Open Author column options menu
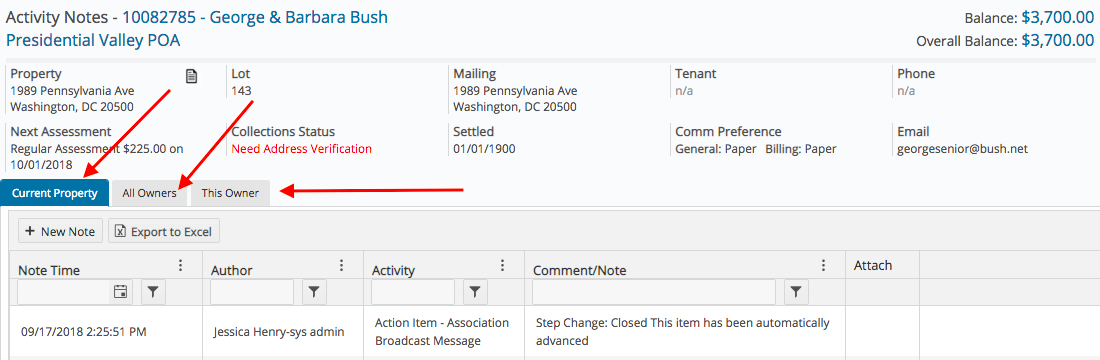This screenshot has width=1100, height=360. (342, 265)
